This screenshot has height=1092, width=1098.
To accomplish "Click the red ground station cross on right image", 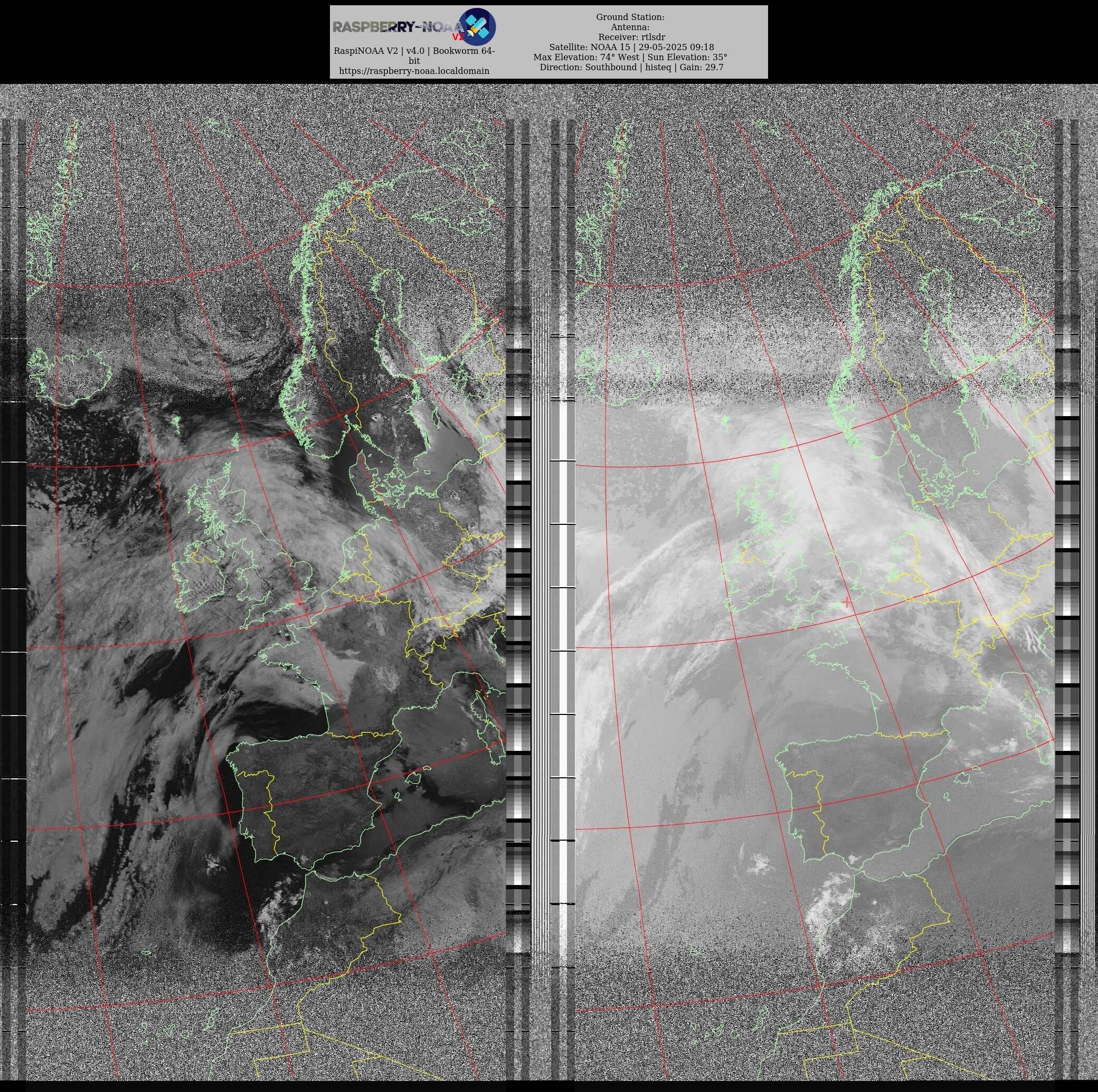I will tap(847, 603).
